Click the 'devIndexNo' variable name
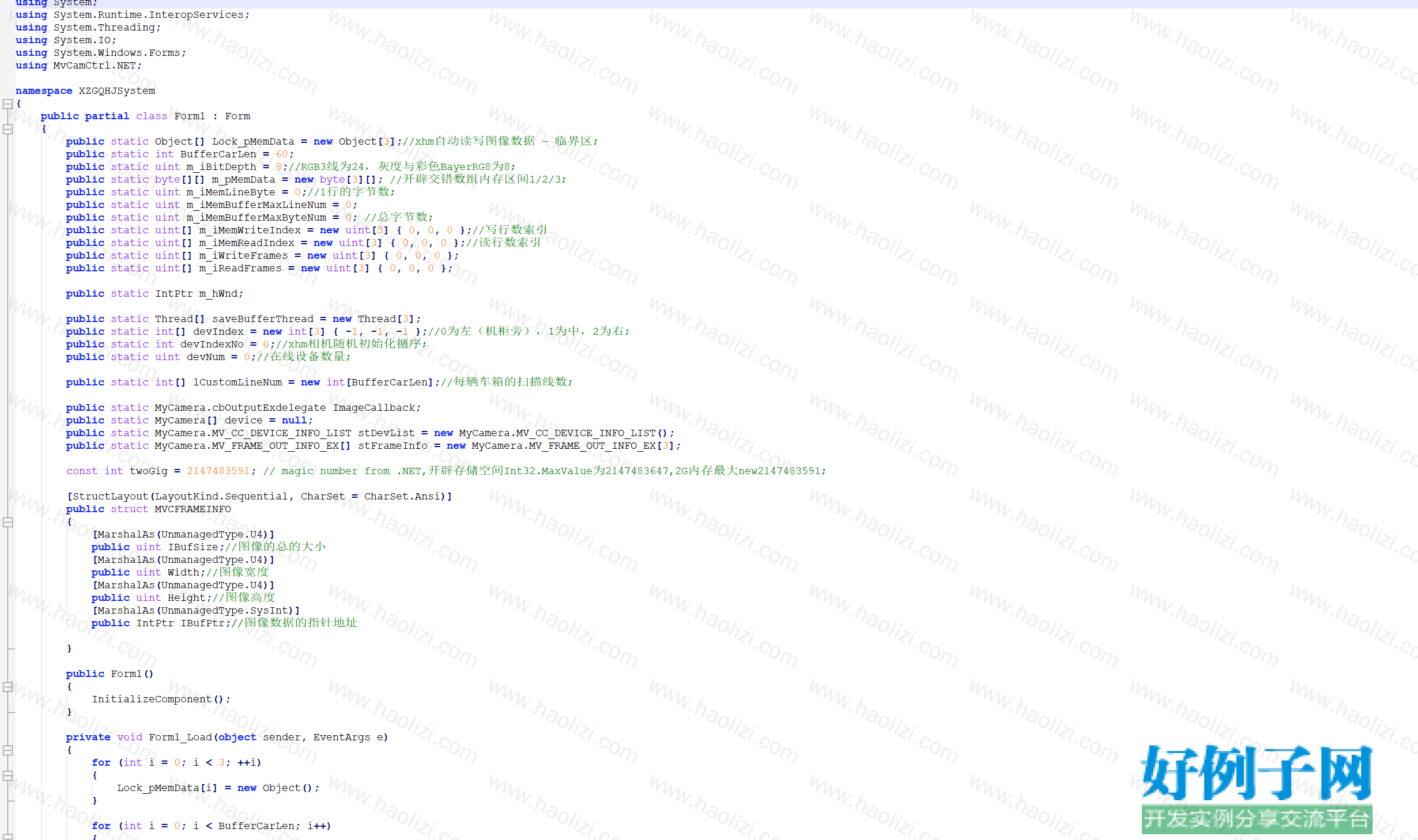1418x840 pixels. pyautogui.click(x=212, y=345)
